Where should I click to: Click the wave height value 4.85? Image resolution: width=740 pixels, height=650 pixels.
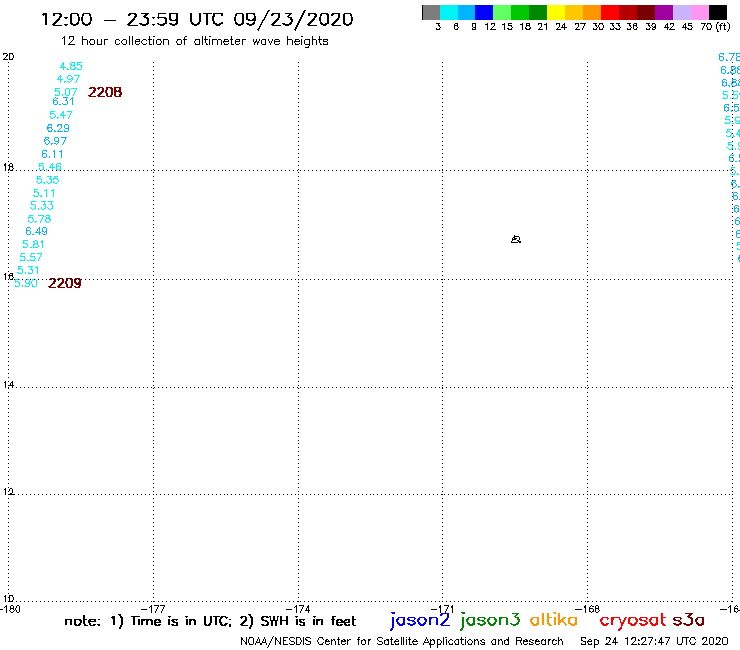[71, 66]
